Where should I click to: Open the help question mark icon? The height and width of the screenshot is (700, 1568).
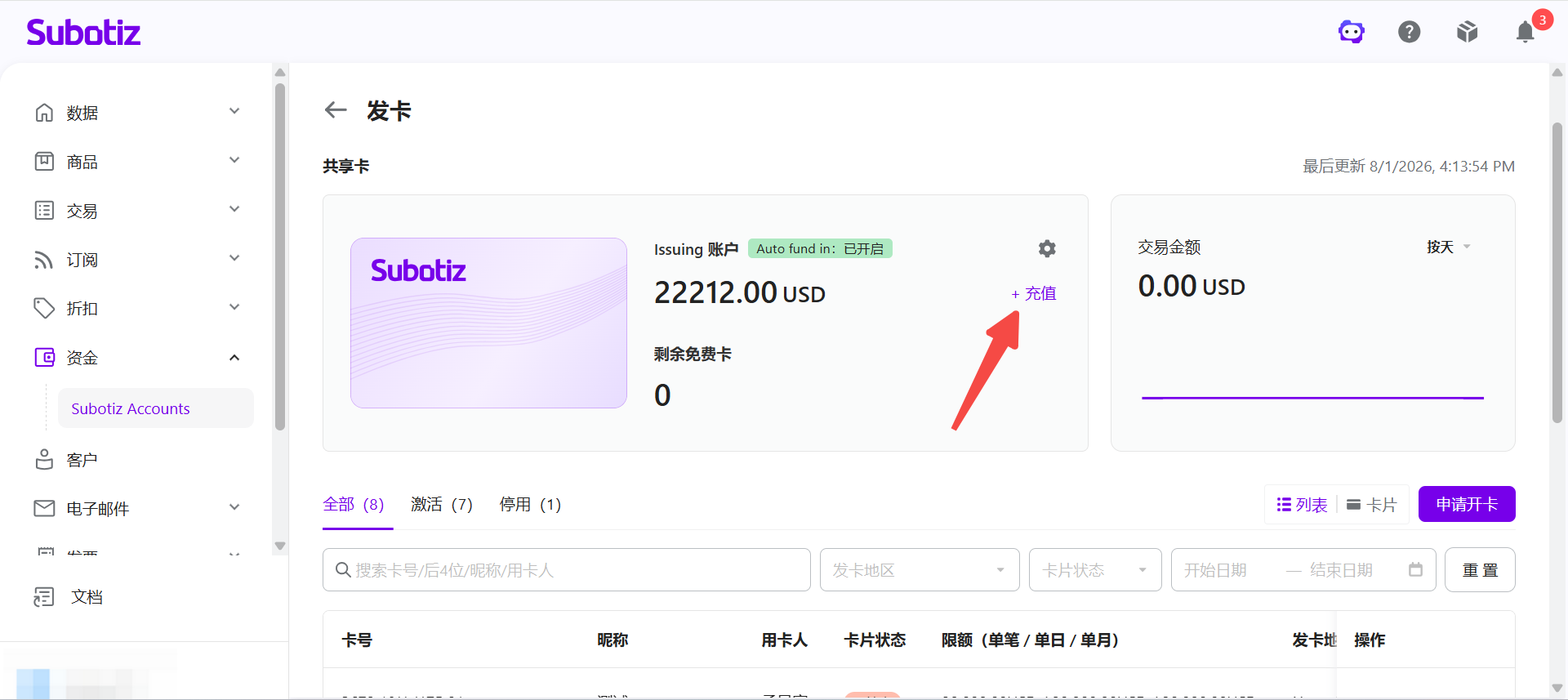point(1410,32)
